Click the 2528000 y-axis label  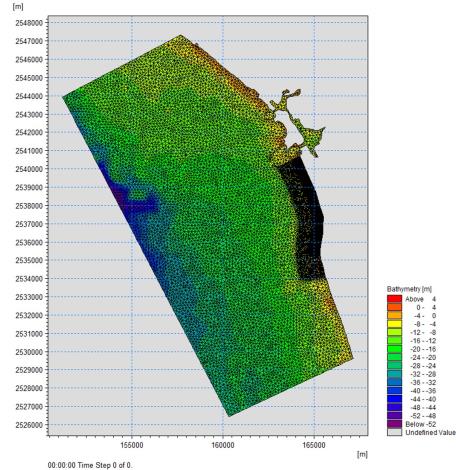[x=29, y=388]
